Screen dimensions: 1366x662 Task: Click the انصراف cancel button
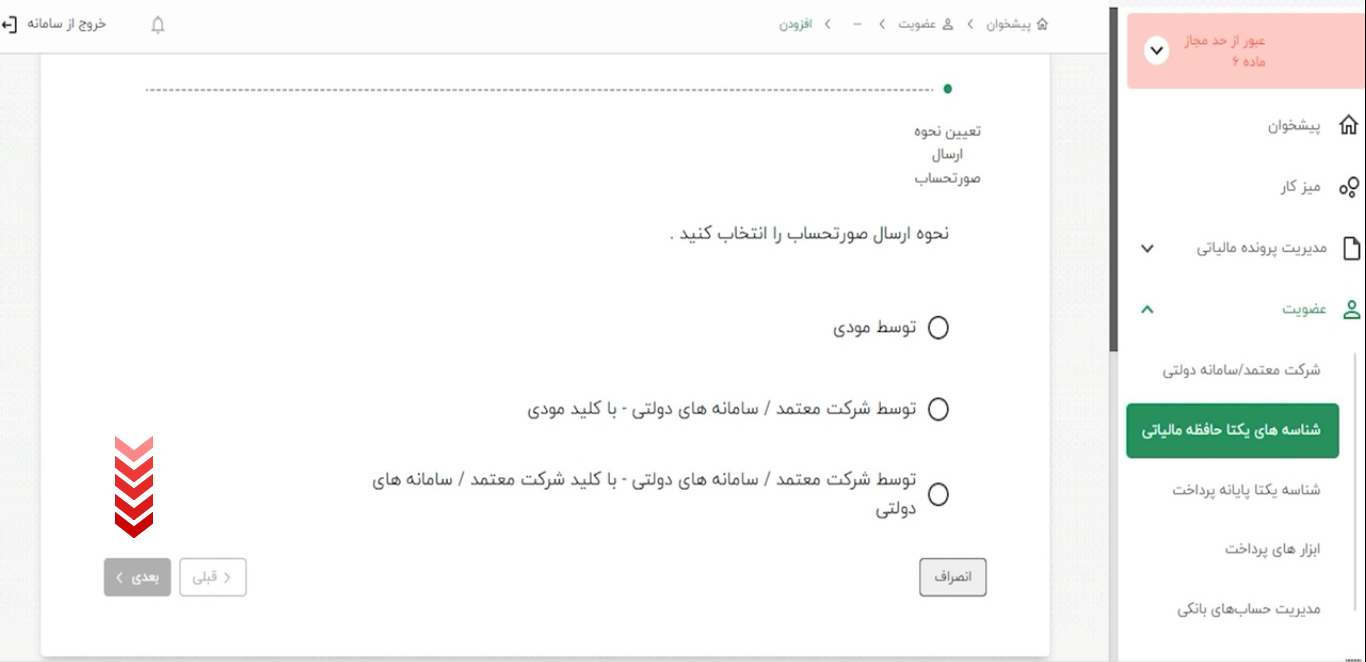pyautogui.click(x=952, y=577)
